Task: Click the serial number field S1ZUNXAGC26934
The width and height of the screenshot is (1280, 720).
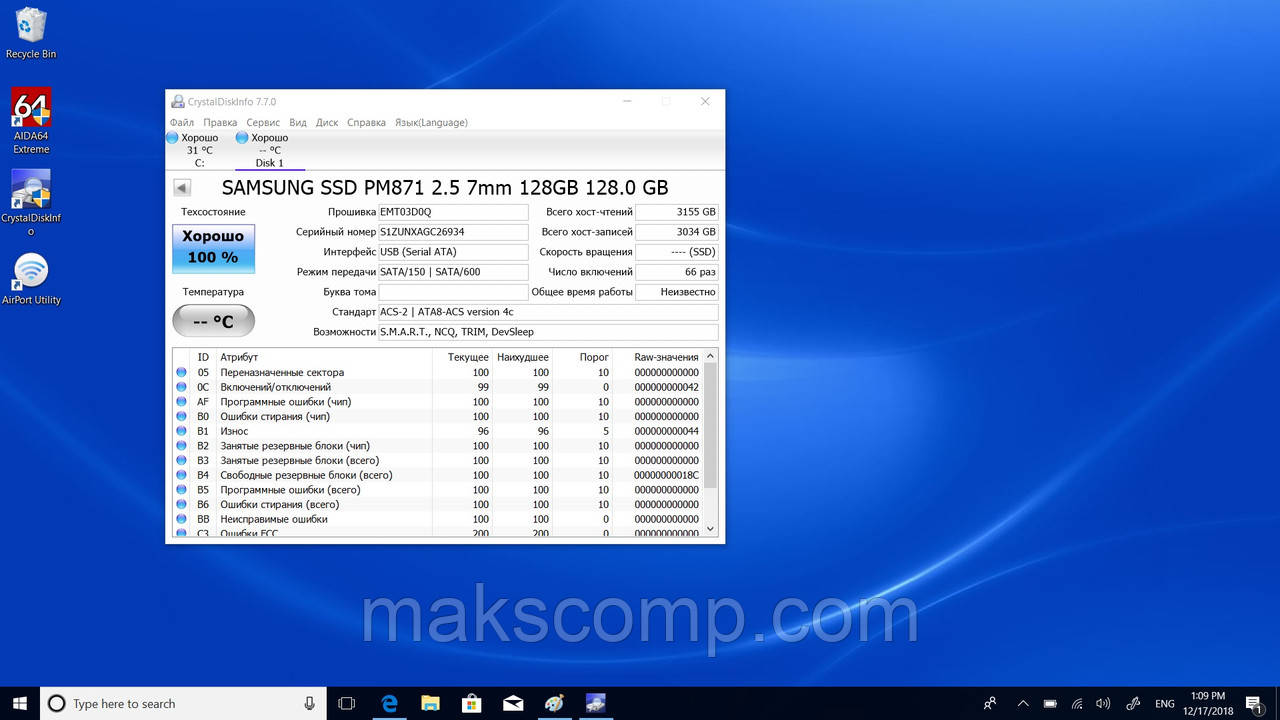Action: pyautogui.click(x=453, y=232)
